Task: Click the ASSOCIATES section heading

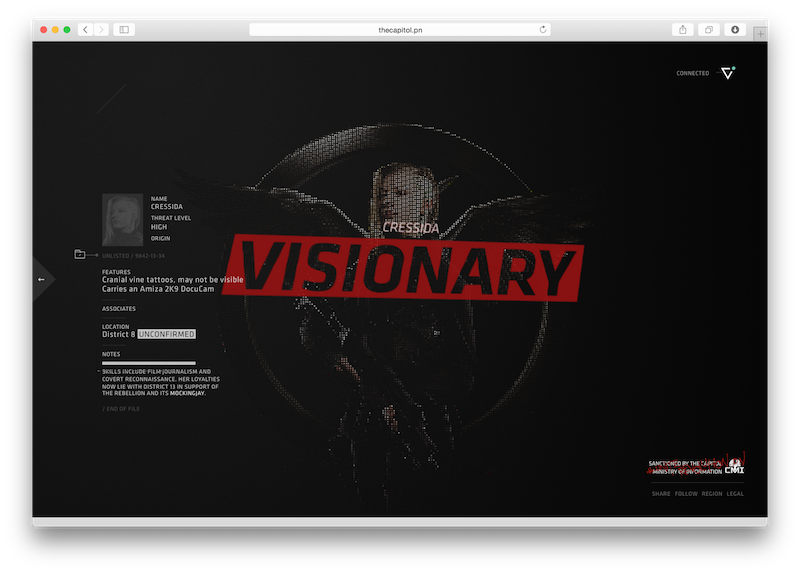Action: (x=119, y=309)
